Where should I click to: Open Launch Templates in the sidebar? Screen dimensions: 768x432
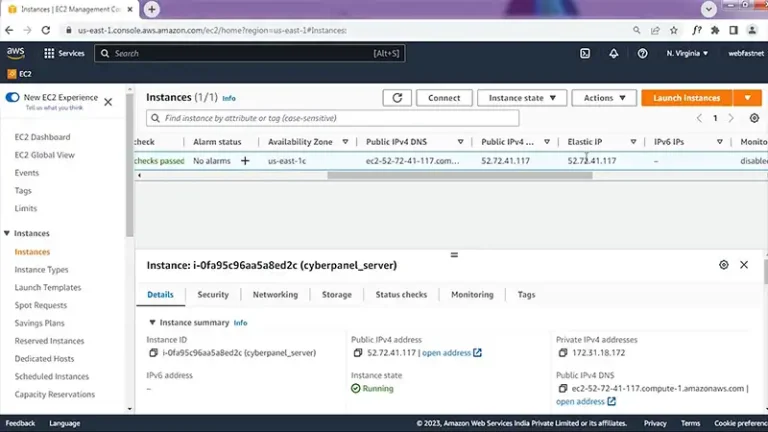tap(48, 288)
